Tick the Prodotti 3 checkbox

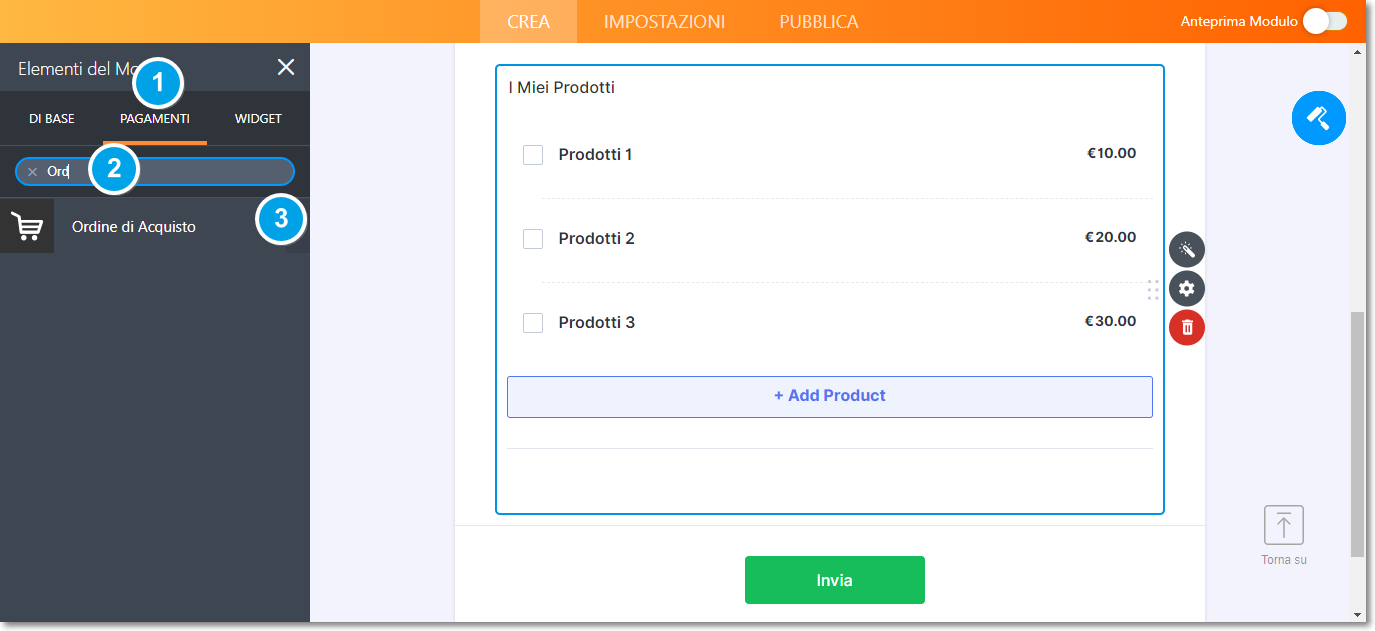tap(533, 323)
